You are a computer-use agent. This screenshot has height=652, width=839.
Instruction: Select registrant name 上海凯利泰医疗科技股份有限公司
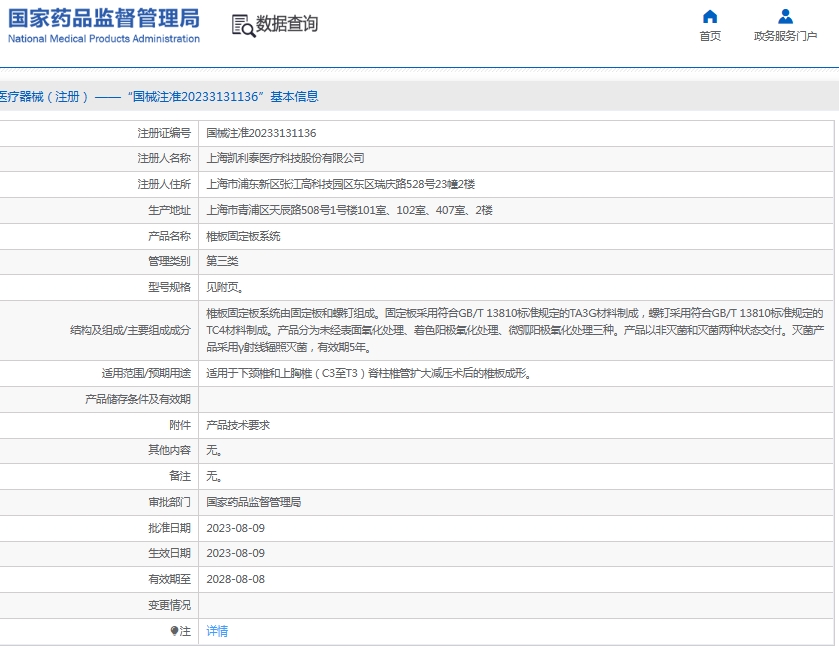pos(285,158)
